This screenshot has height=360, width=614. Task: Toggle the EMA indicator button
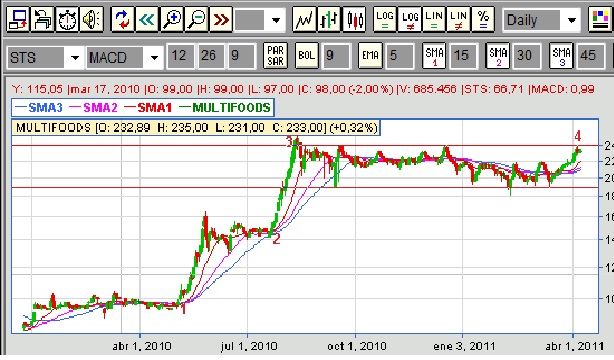click(370, 55)
